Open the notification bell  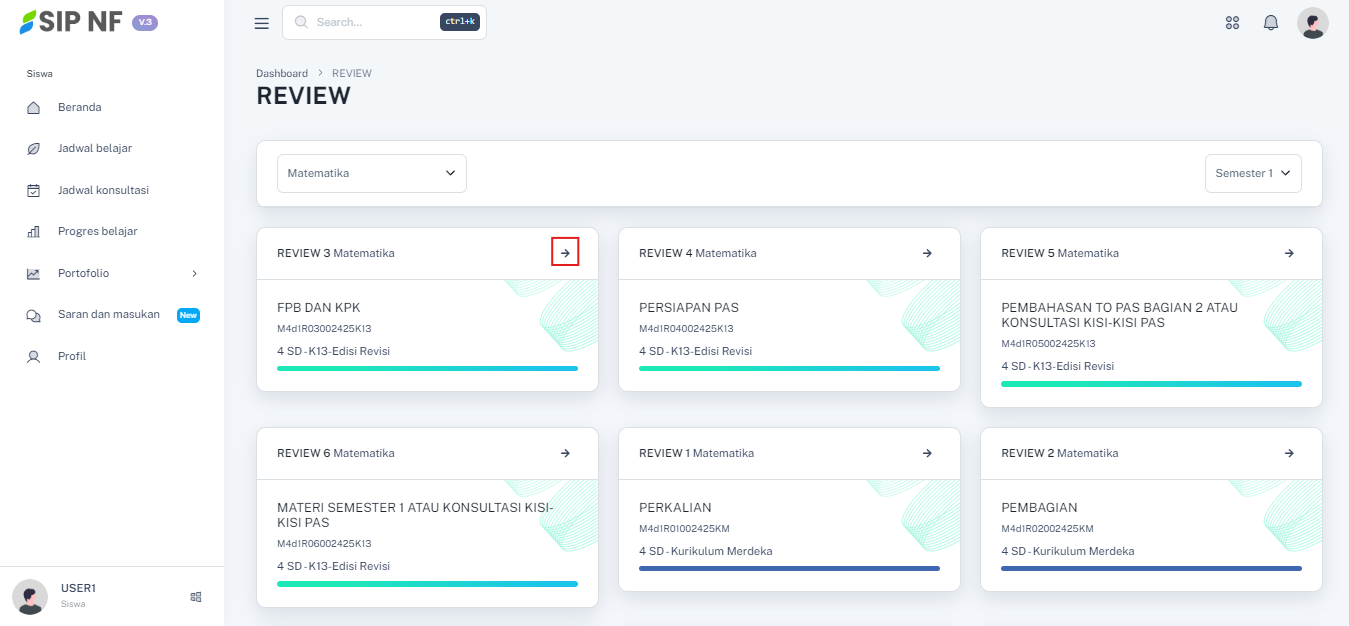tap(1271, 23)
